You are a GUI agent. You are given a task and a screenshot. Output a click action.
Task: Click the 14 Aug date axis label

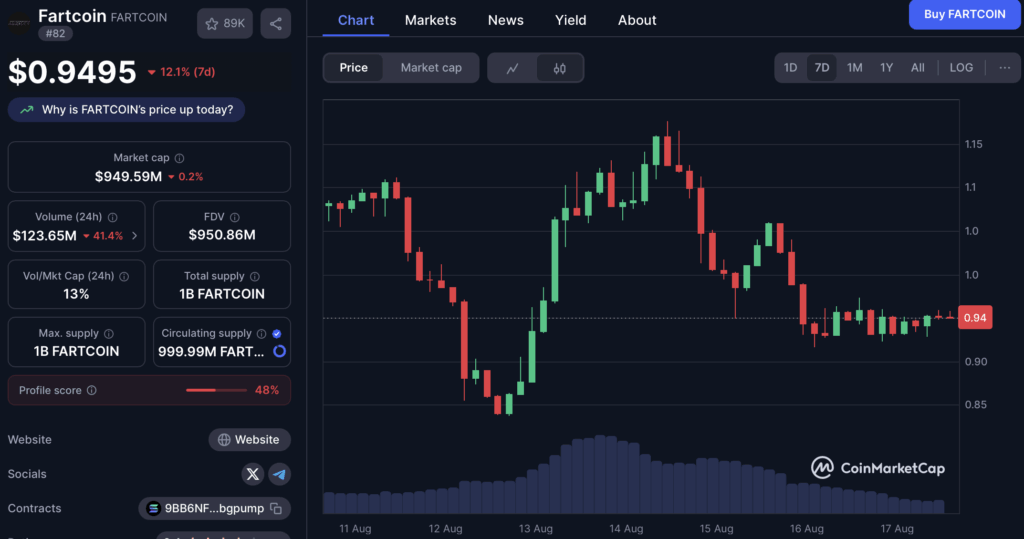click(x=626, y=529)
